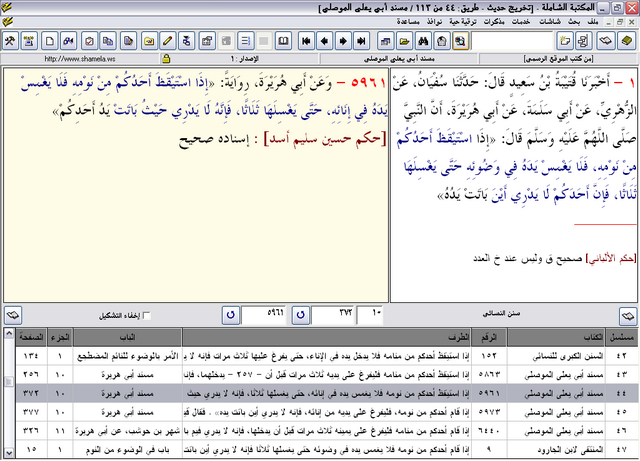Click the سنن النسائي label above table
The width and height of the screenshot is (640, 461).
tap(501, 314)
